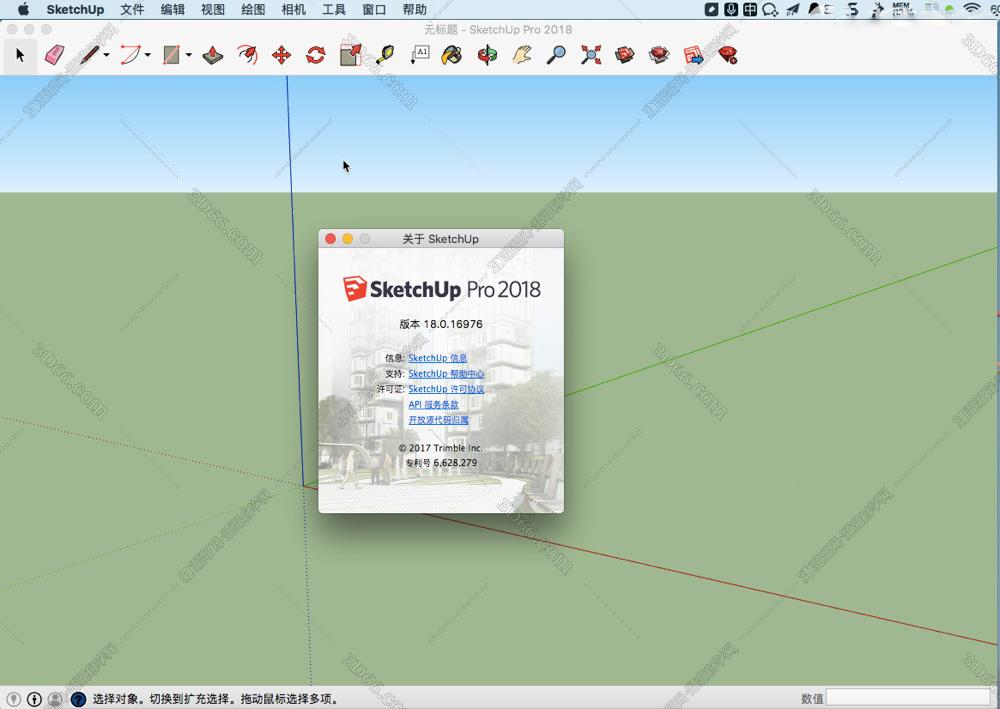Select the Line pencil tool

pos(89,55)
